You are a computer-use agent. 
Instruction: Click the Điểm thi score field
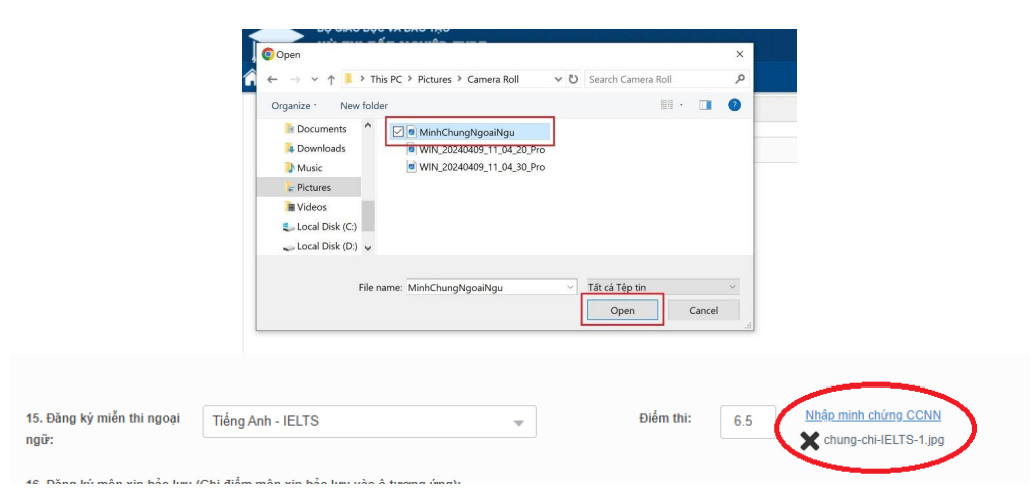point(748,421)
